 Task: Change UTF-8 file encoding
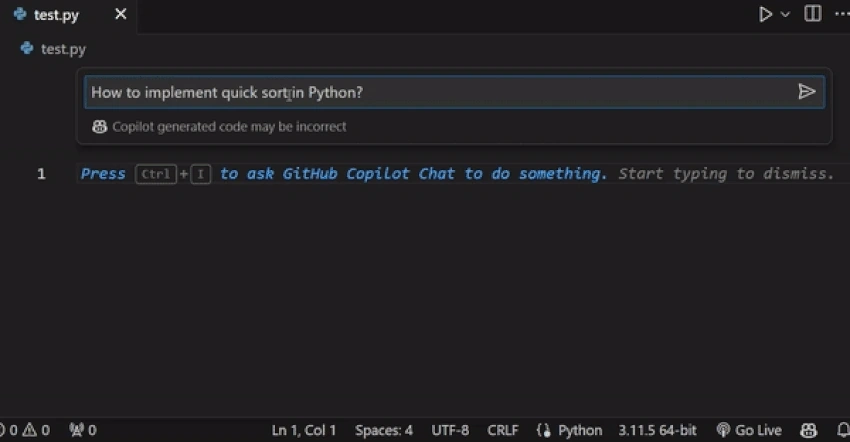point(450,430)
